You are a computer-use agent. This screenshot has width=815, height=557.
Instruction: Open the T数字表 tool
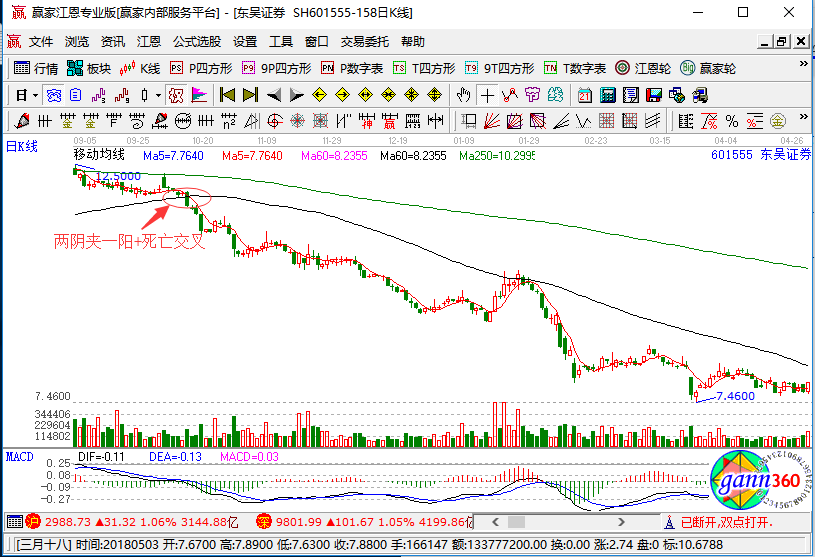(x=575, y=68)
